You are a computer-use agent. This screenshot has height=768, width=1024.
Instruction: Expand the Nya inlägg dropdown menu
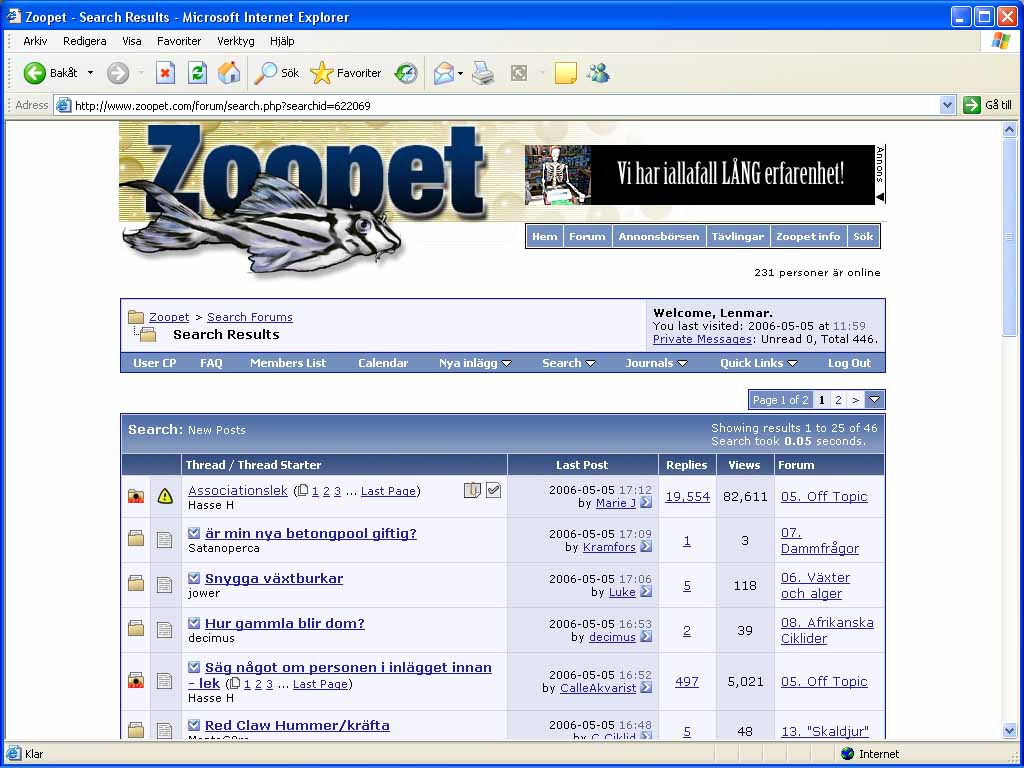point(506,364)
